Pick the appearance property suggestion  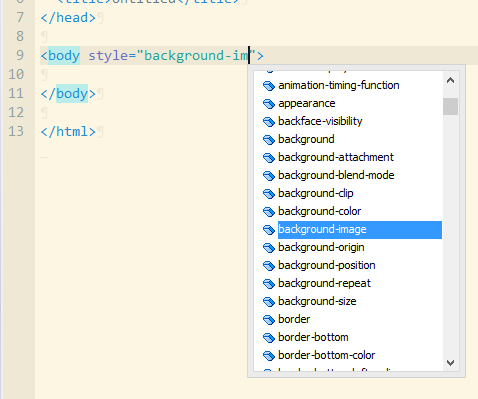click(x=307, y=104)
